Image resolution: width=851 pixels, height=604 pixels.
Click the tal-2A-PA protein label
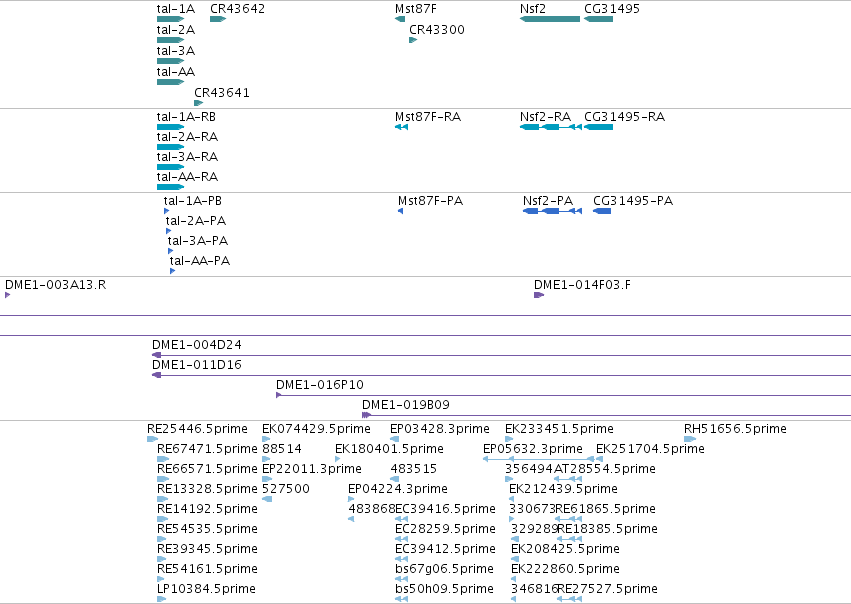196,221
